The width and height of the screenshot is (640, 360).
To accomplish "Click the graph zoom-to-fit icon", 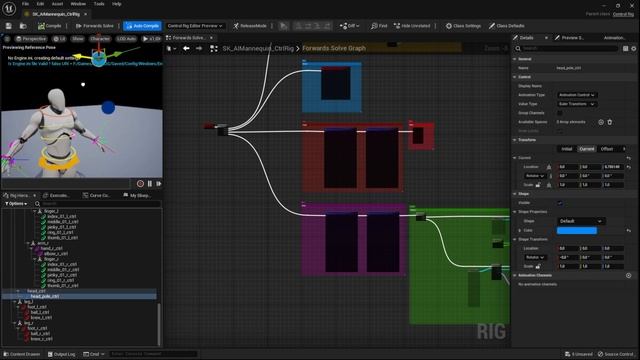I will point(214,49).
